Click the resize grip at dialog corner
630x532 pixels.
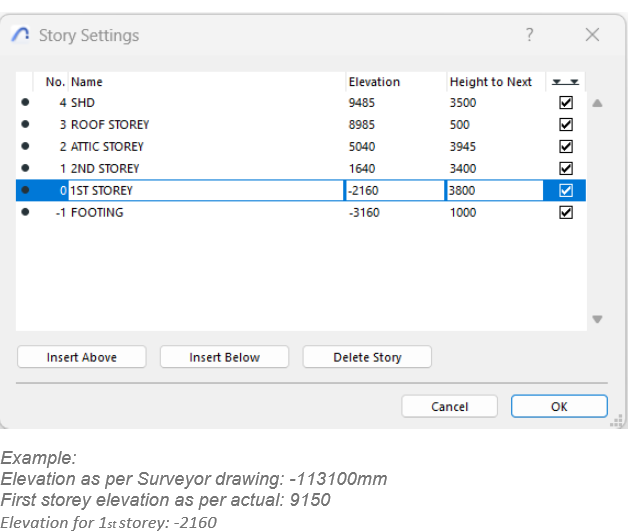[616, 422]
